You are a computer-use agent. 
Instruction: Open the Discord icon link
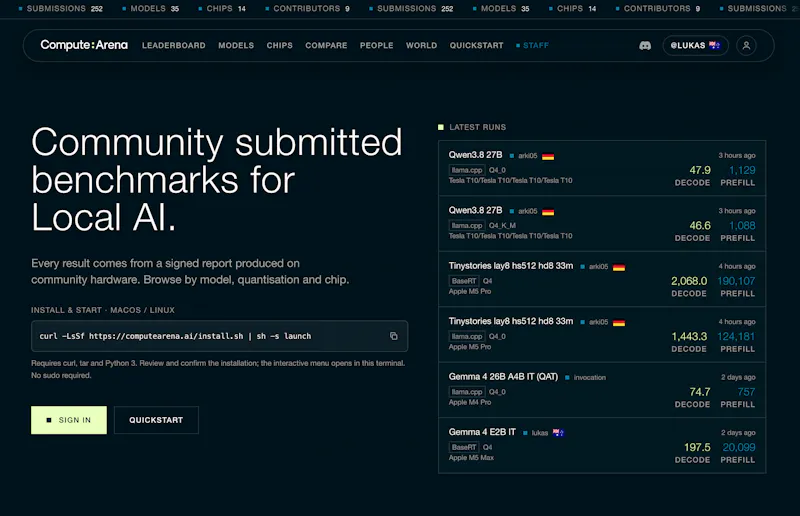pyautogui.click(x=645, y=45)
